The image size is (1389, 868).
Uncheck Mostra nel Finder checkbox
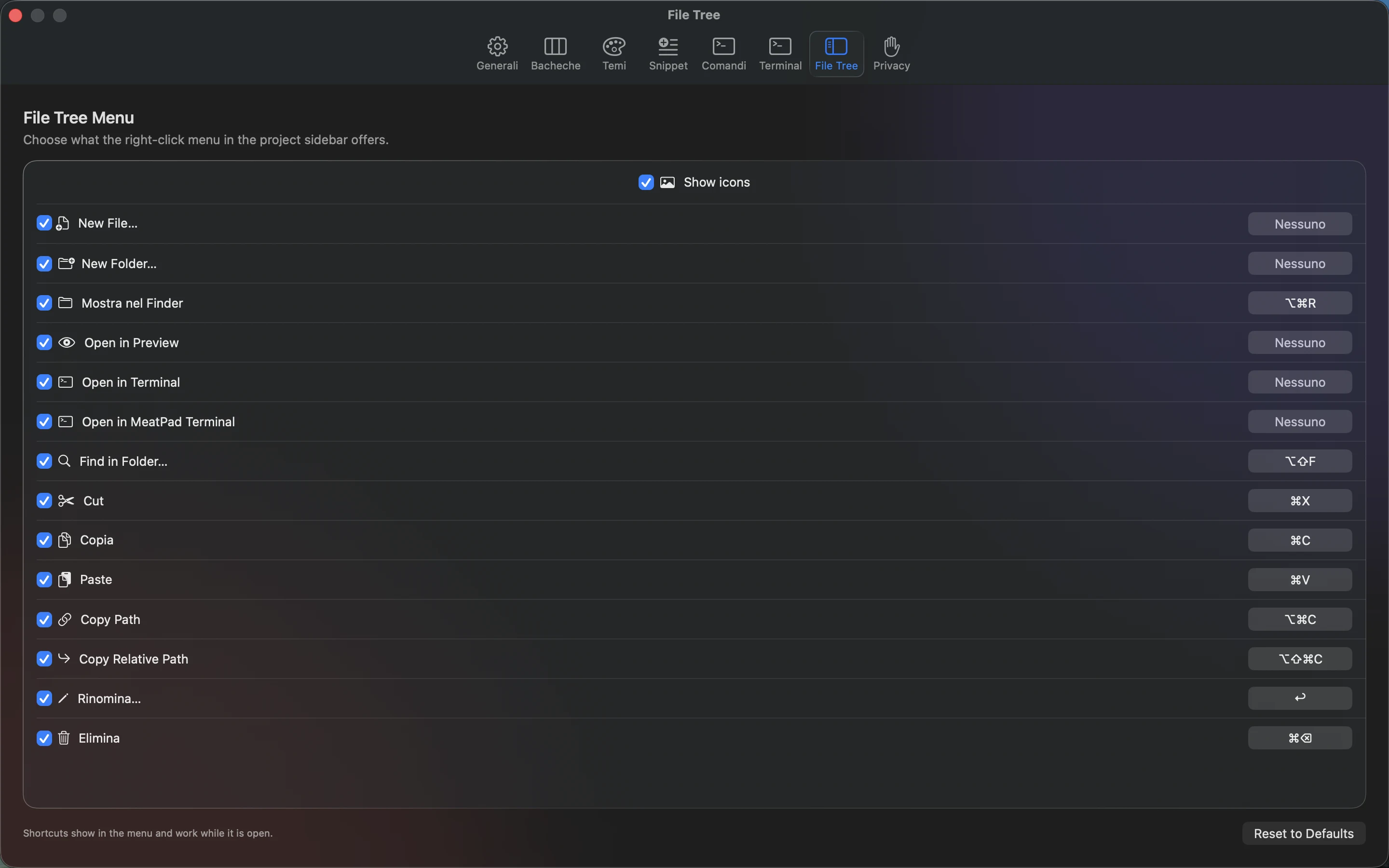[44, 302]
